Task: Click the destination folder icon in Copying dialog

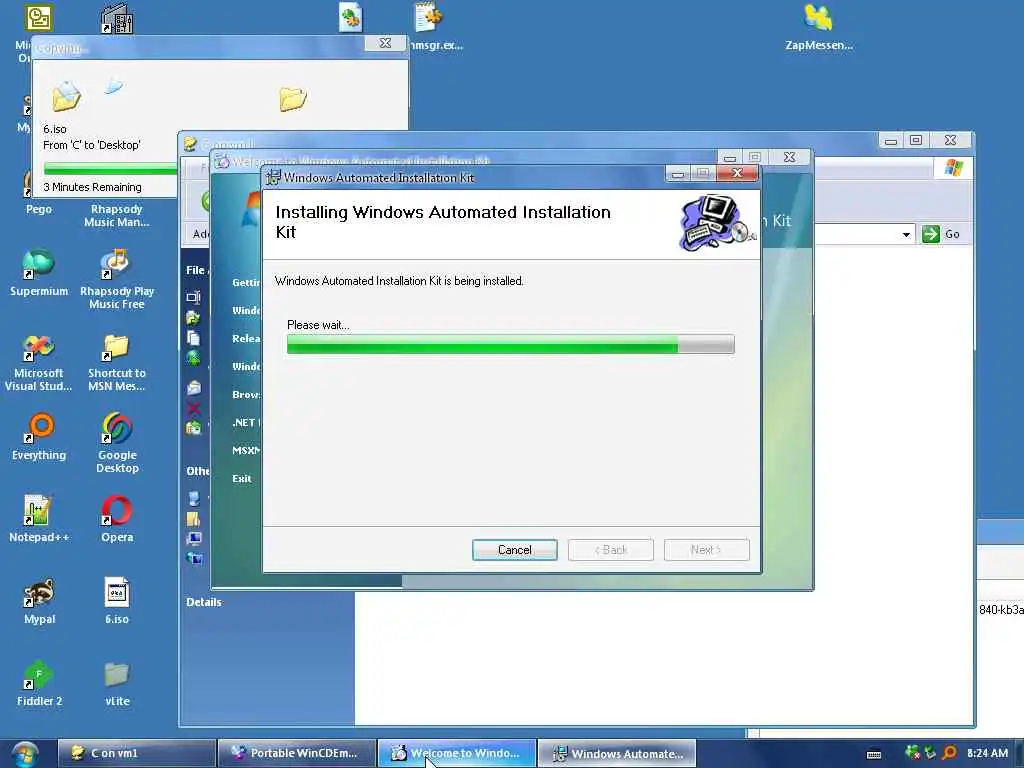Action: 293,99
